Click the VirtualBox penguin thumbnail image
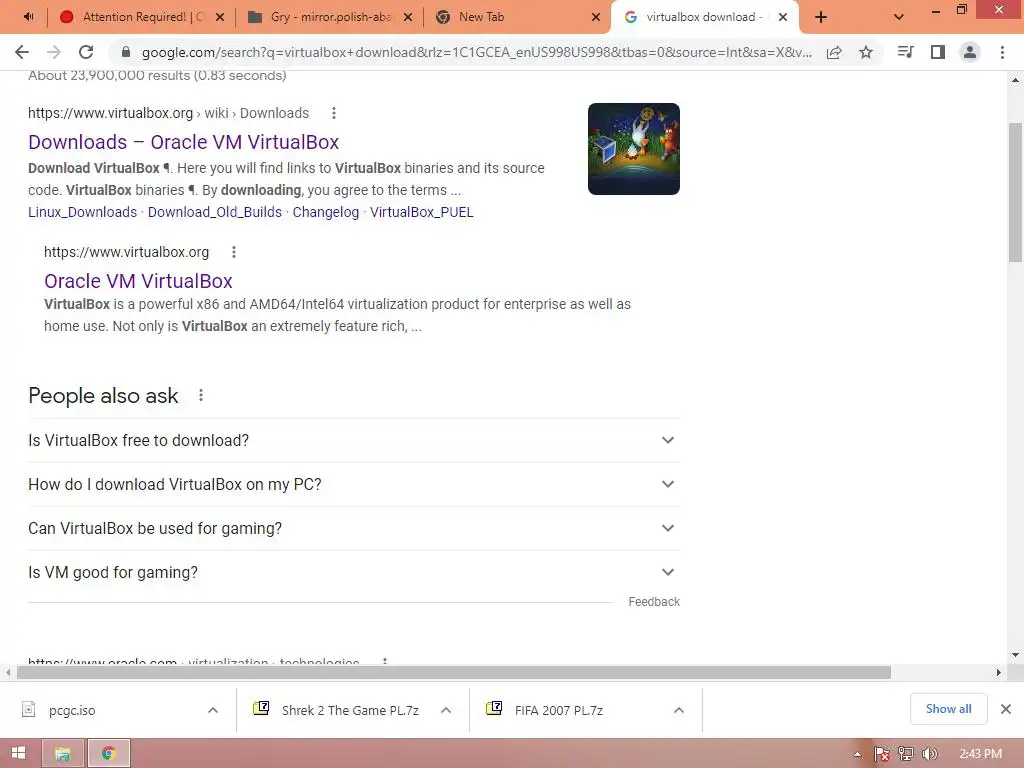 coord(633,149)
